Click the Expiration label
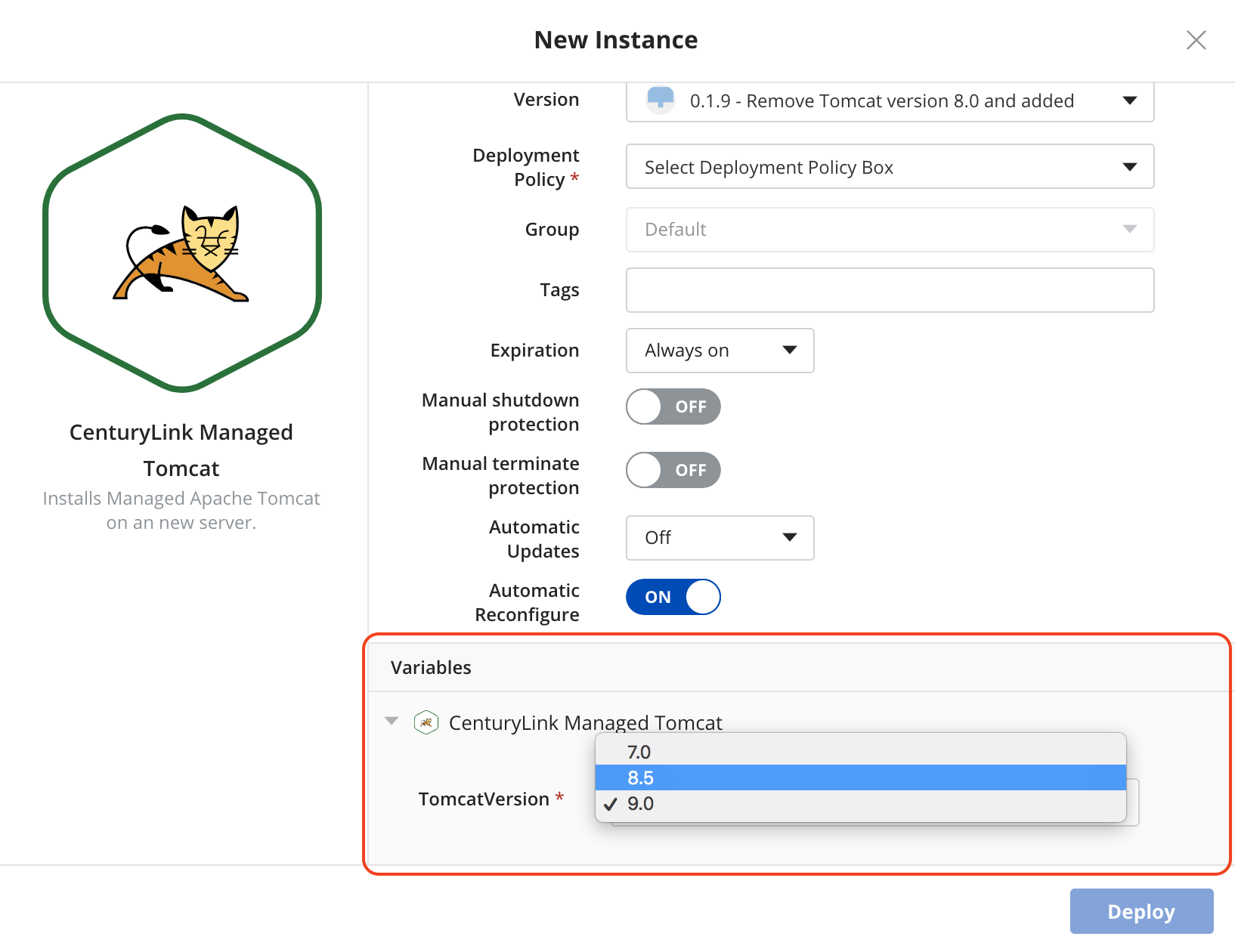Image resolution: width=1235 pixels, height=952 pixels. pos(534,351)
